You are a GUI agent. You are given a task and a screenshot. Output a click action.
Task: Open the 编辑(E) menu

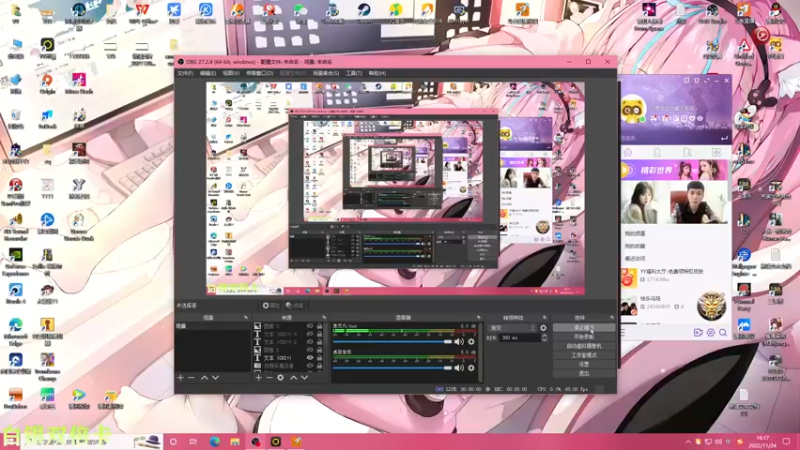(208, 73)
